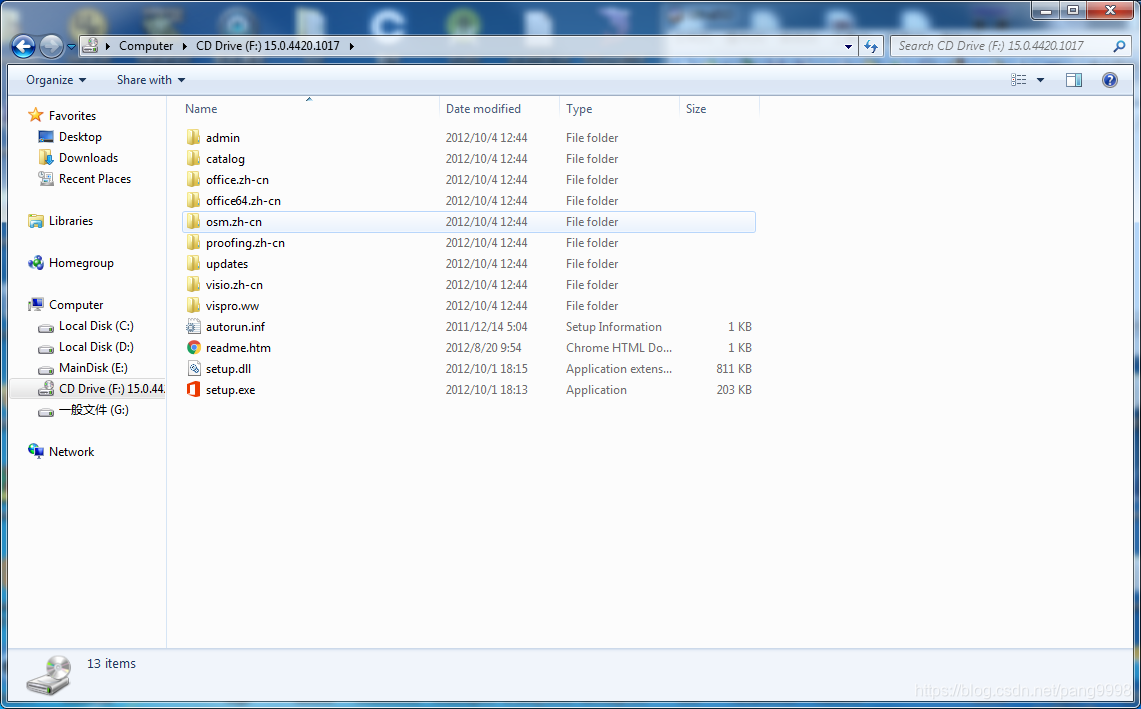Select the updates folder icon
Viewport: 1141px width, 709px height.
click(x=193, y=264)
